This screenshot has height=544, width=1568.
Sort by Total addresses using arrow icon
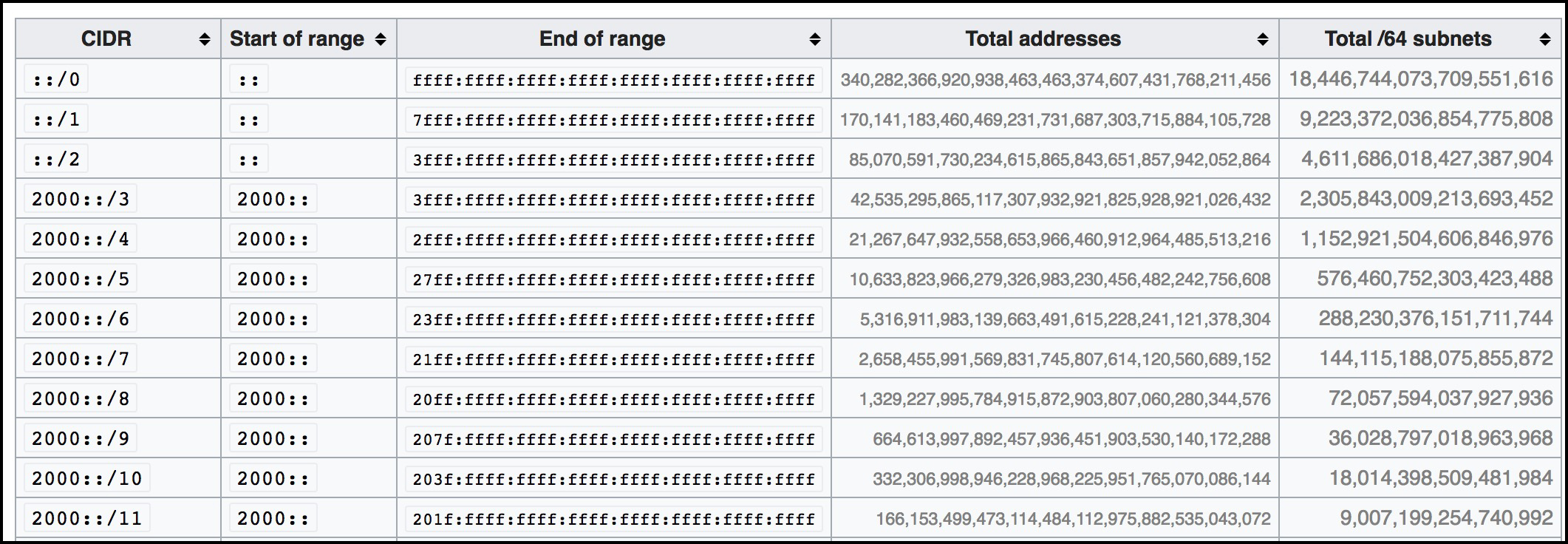pos(1263,40)
